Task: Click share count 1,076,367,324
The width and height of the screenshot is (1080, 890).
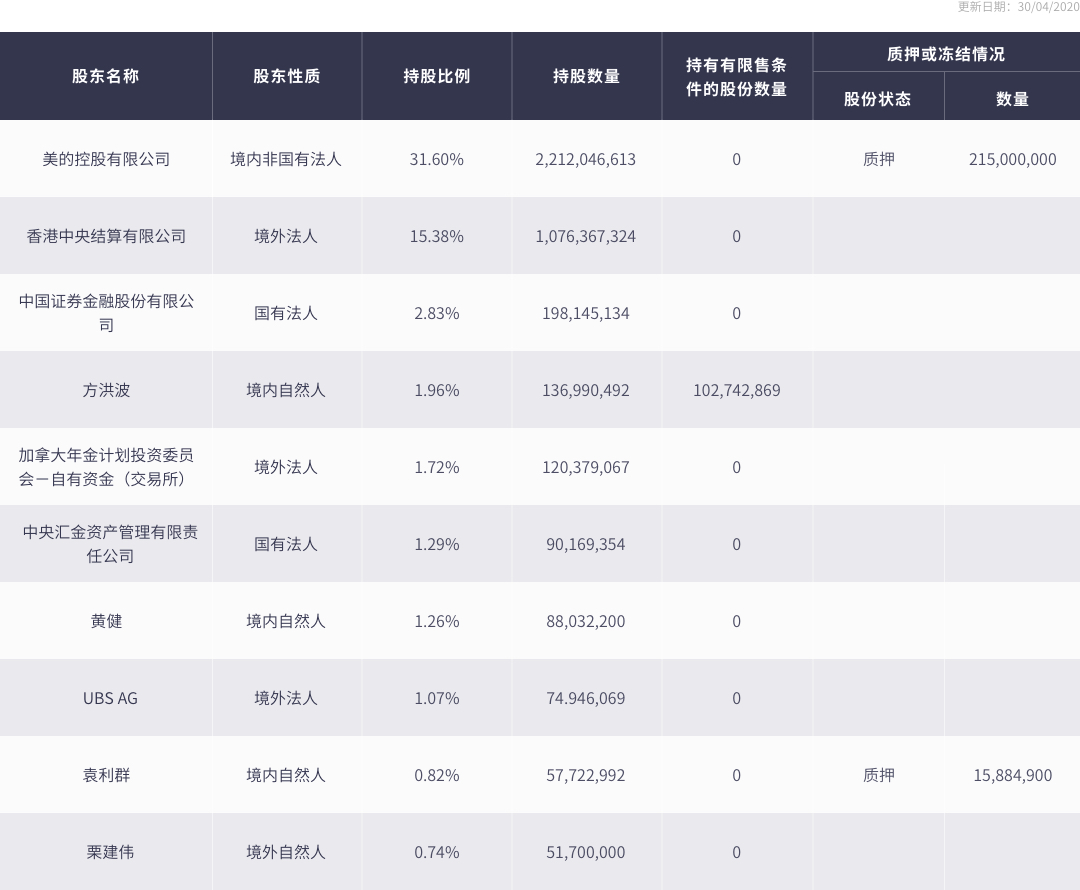Action: (x=585, y=237)
